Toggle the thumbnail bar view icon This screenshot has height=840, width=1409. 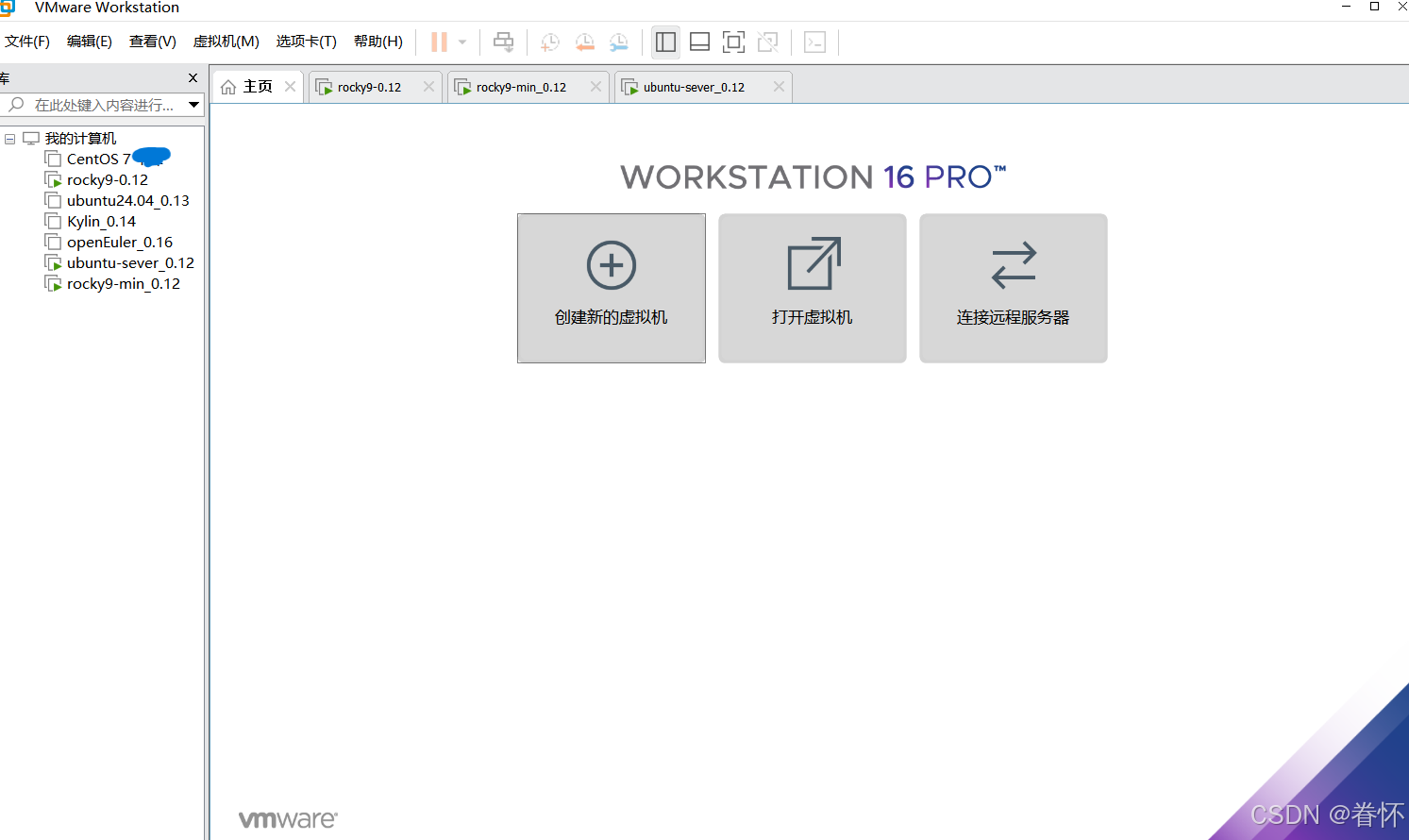point(699,42)
